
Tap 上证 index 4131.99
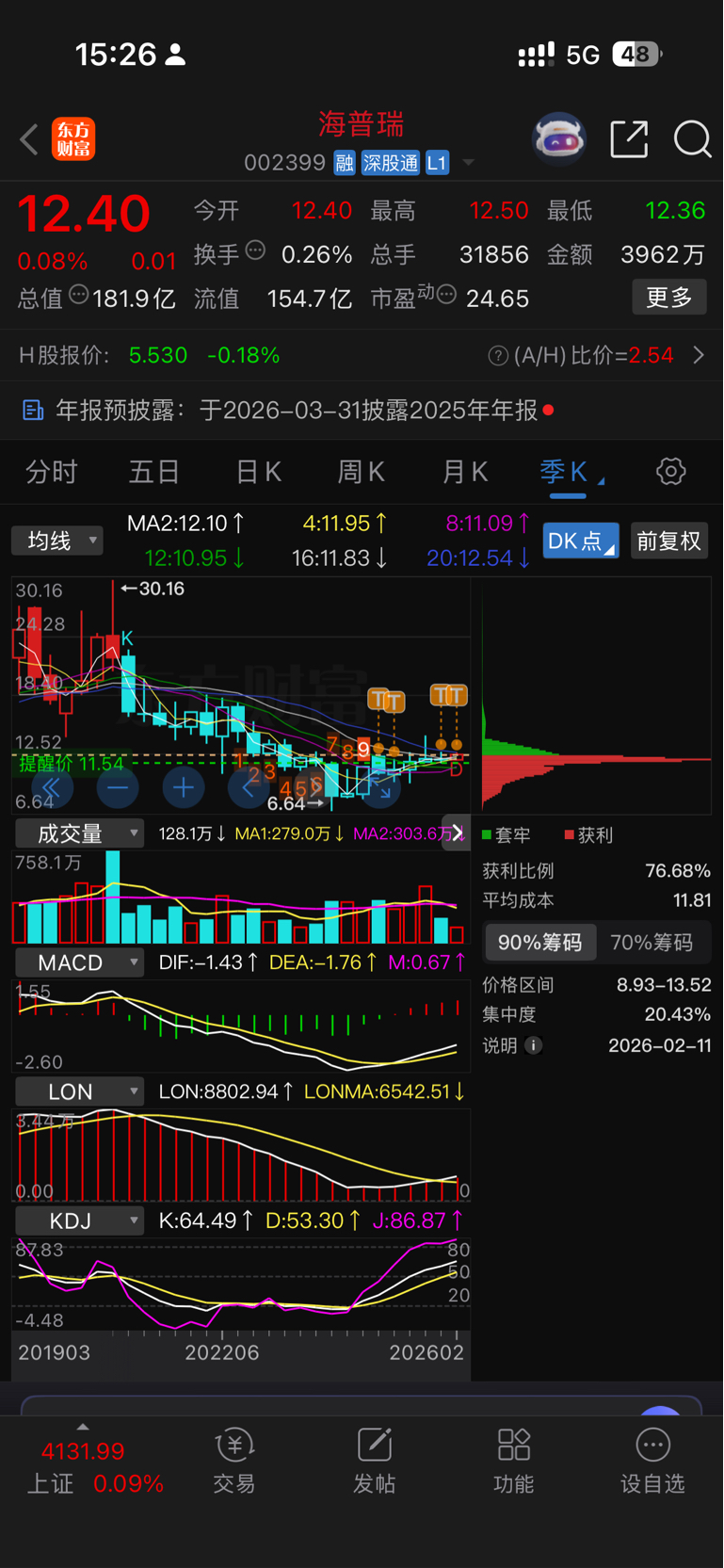[83, 1451]
